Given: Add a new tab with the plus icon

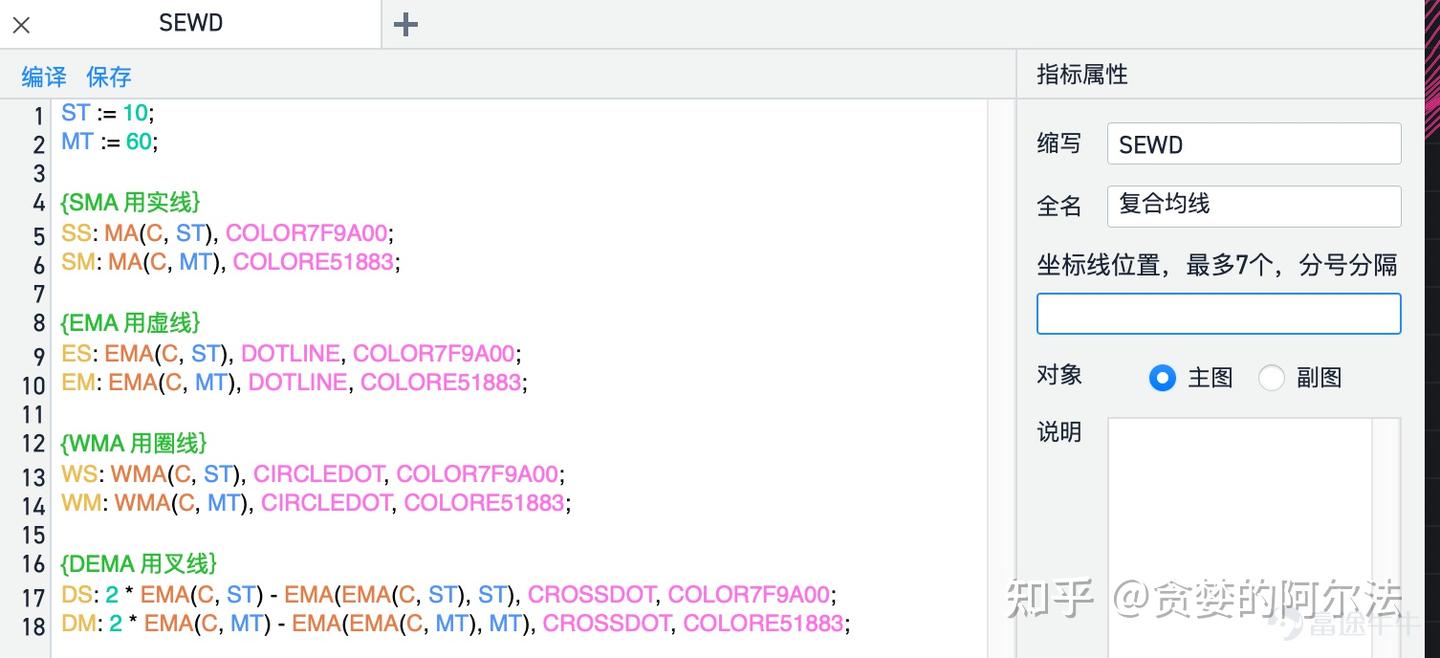Looking at the screenshot, I should click(405, 25).
